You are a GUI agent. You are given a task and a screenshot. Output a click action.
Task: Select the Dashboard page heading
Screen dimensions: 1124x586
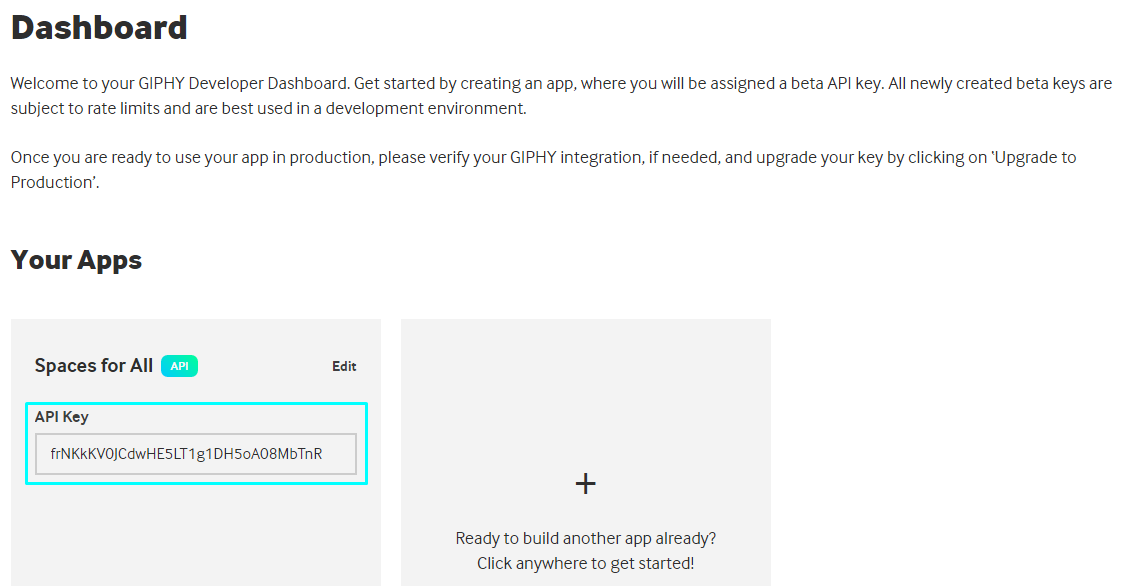[x=98, y=27]
